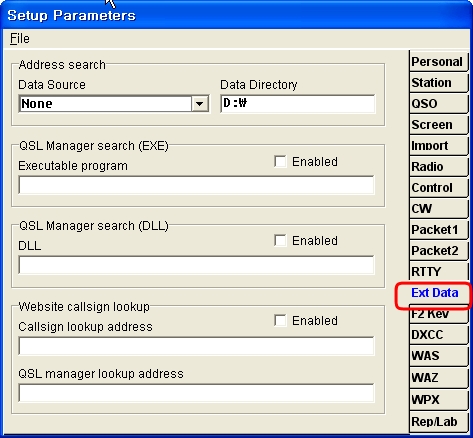Focus the DLL path input field

point(196,265)
